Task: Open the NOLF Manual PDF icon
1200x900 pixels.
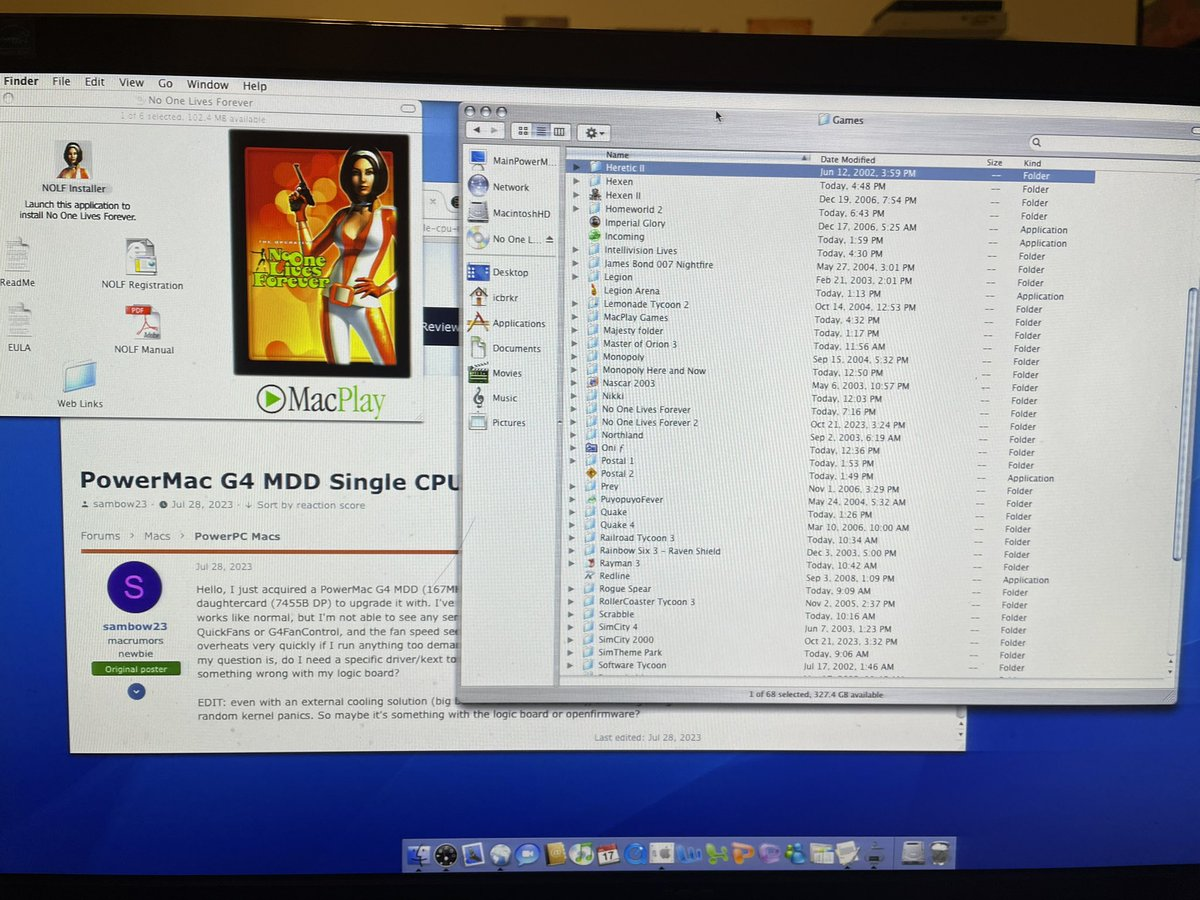Action: pos(142,323)
